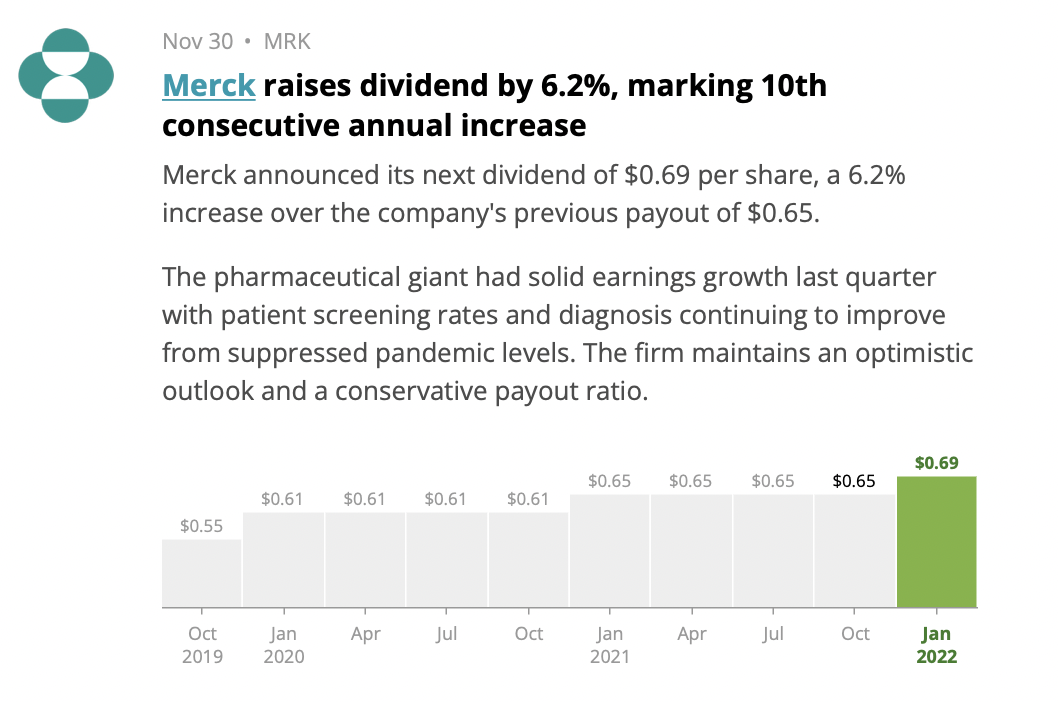Click the Oct 2020 $0.61 bar
Screen dimensions: 1058x702
[528, 560]
